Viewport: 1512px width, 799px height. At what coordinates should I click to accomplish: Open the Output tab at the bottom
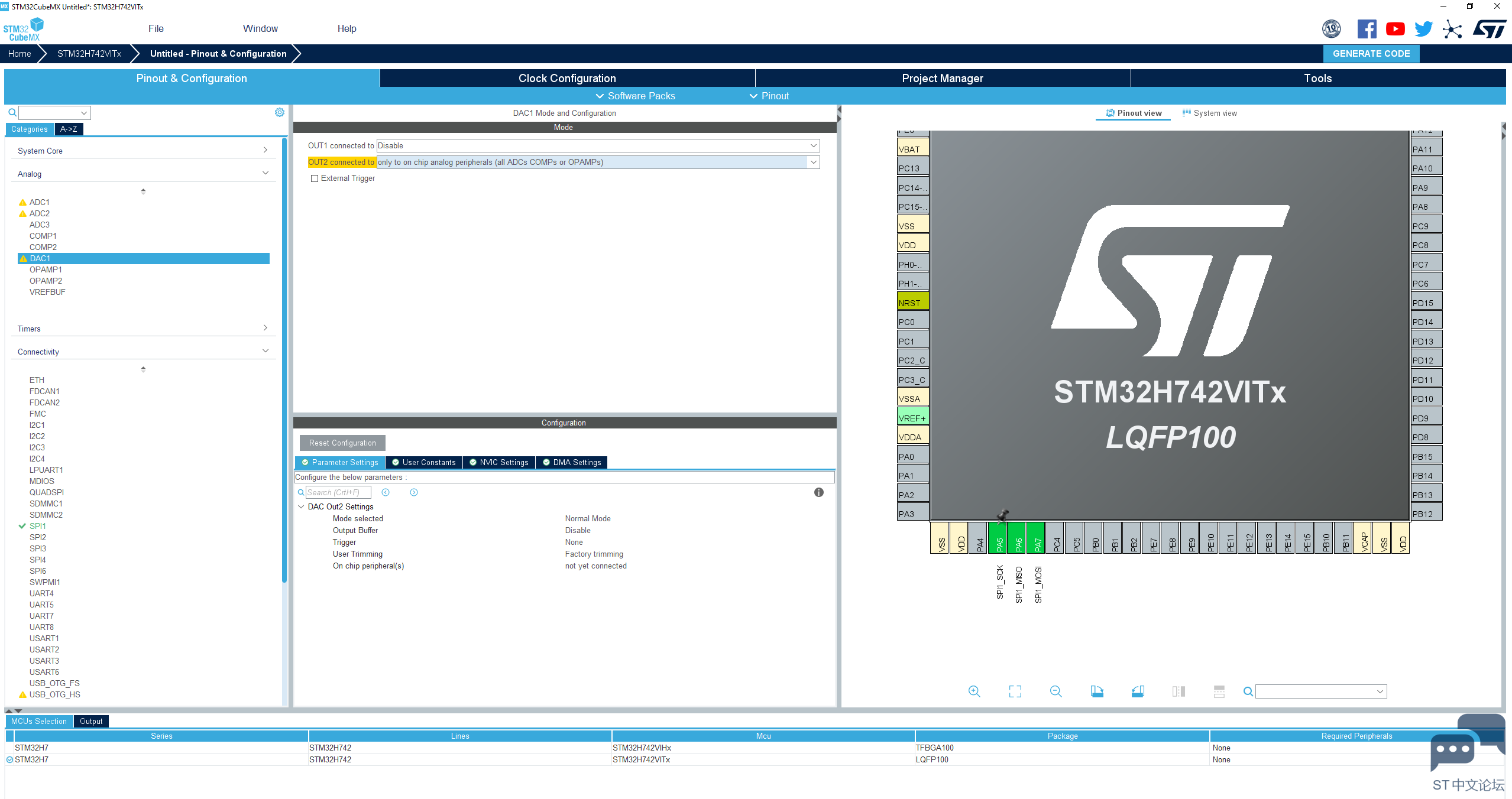(91, 721)
